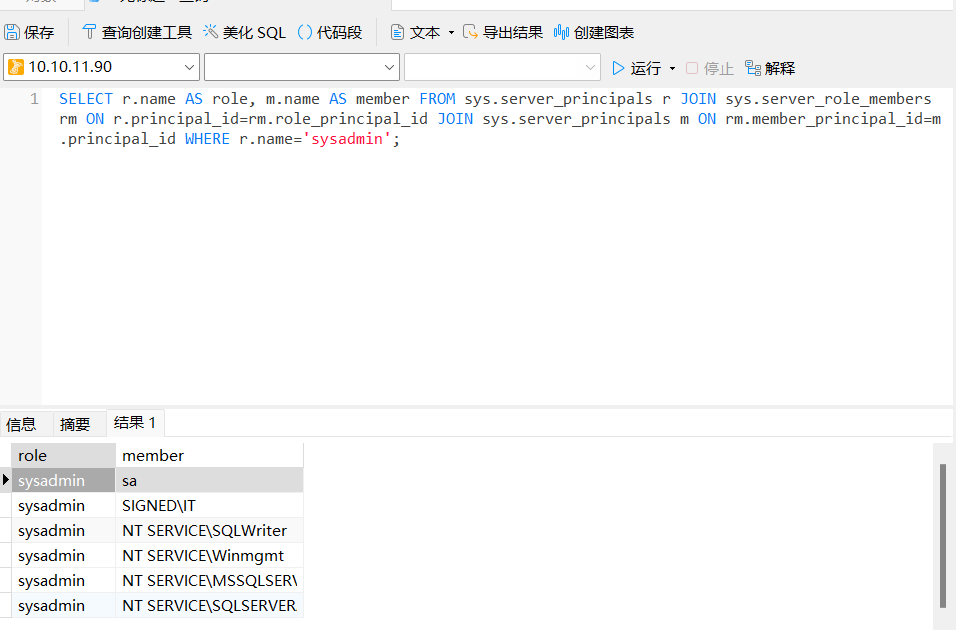The width and height of the screenshot is (959, 630).
Task: Switch to the 摘要 tab
Action: coord(75,424)
